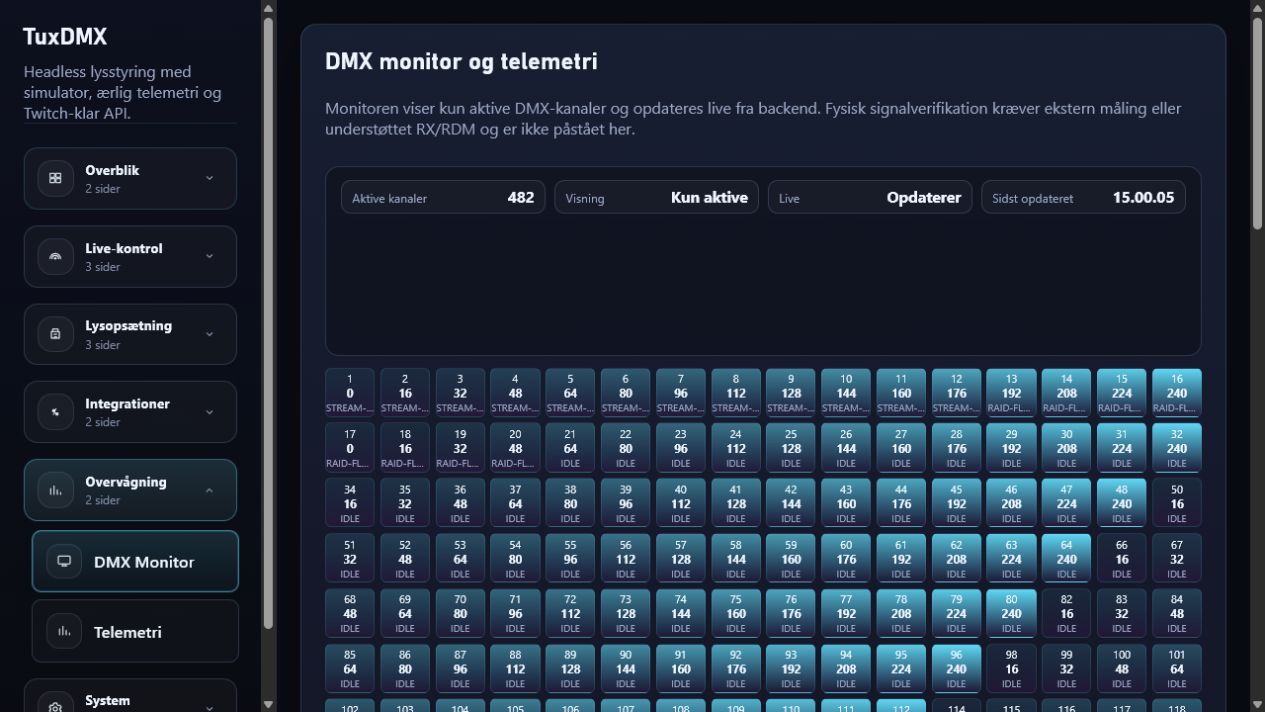Click the Lysopsætning fixture icon
This screenshot has height=712, width=1265.
pyautogui.click(x=55, y=334)
